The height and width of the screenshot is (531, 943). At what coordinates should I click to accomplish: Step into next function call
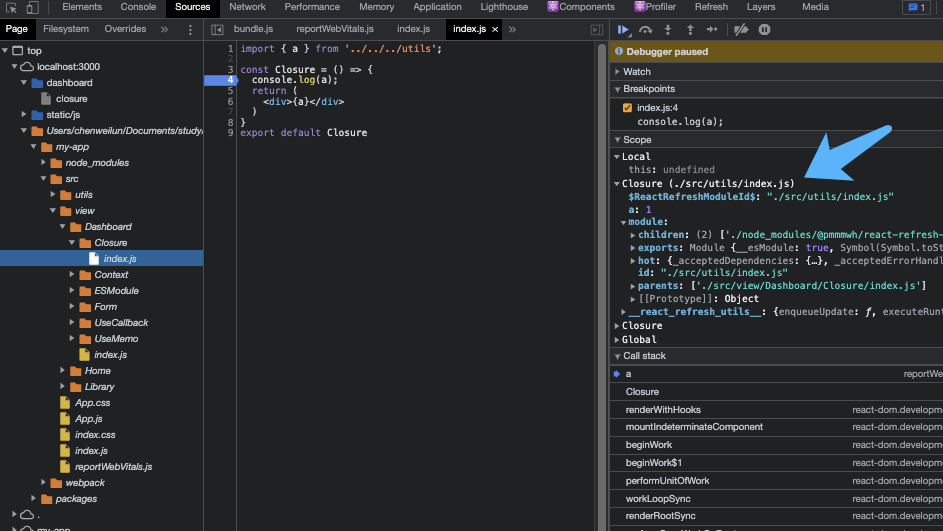click(668, 30)
